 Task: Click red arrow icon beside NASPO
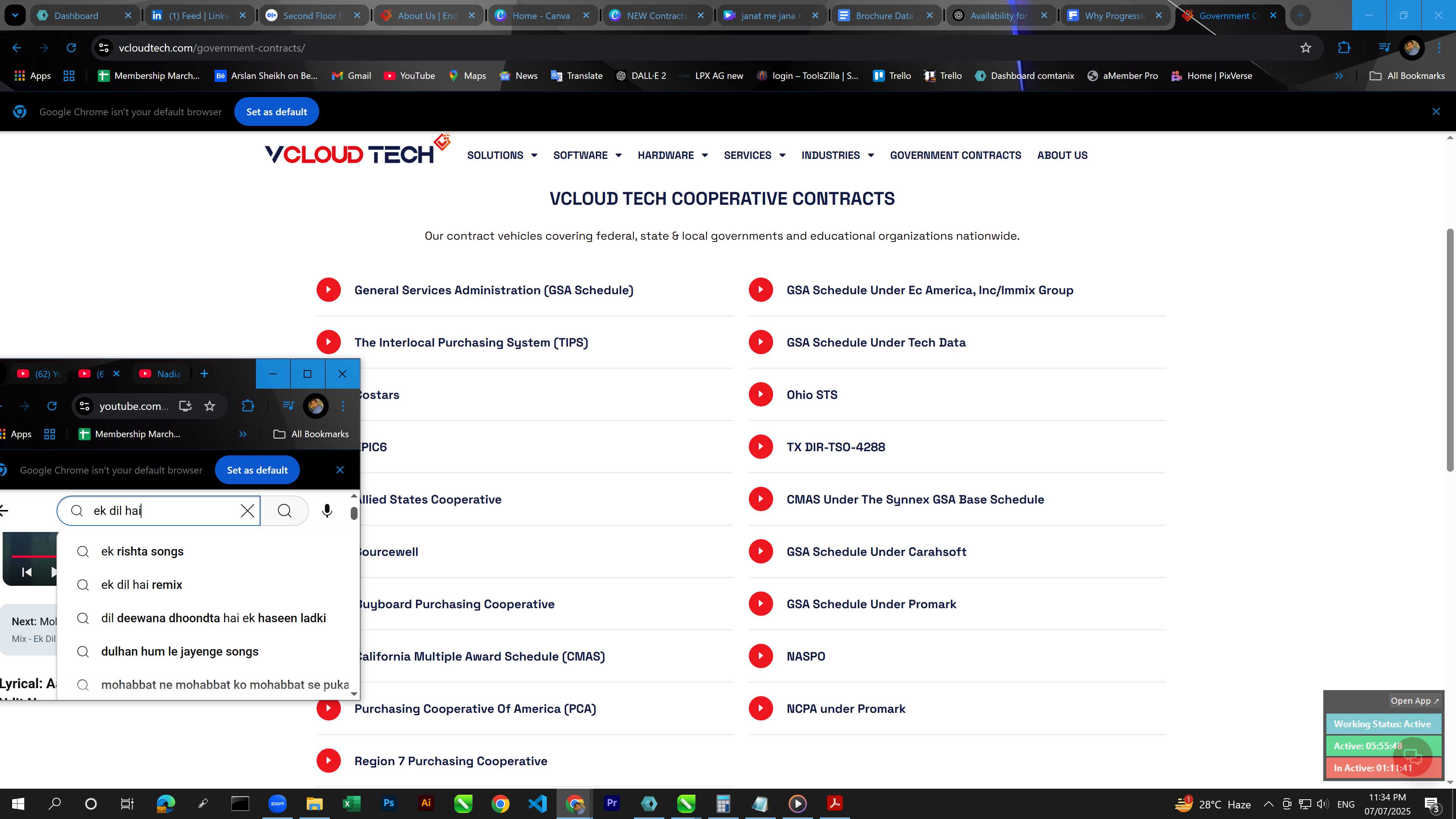761,656
